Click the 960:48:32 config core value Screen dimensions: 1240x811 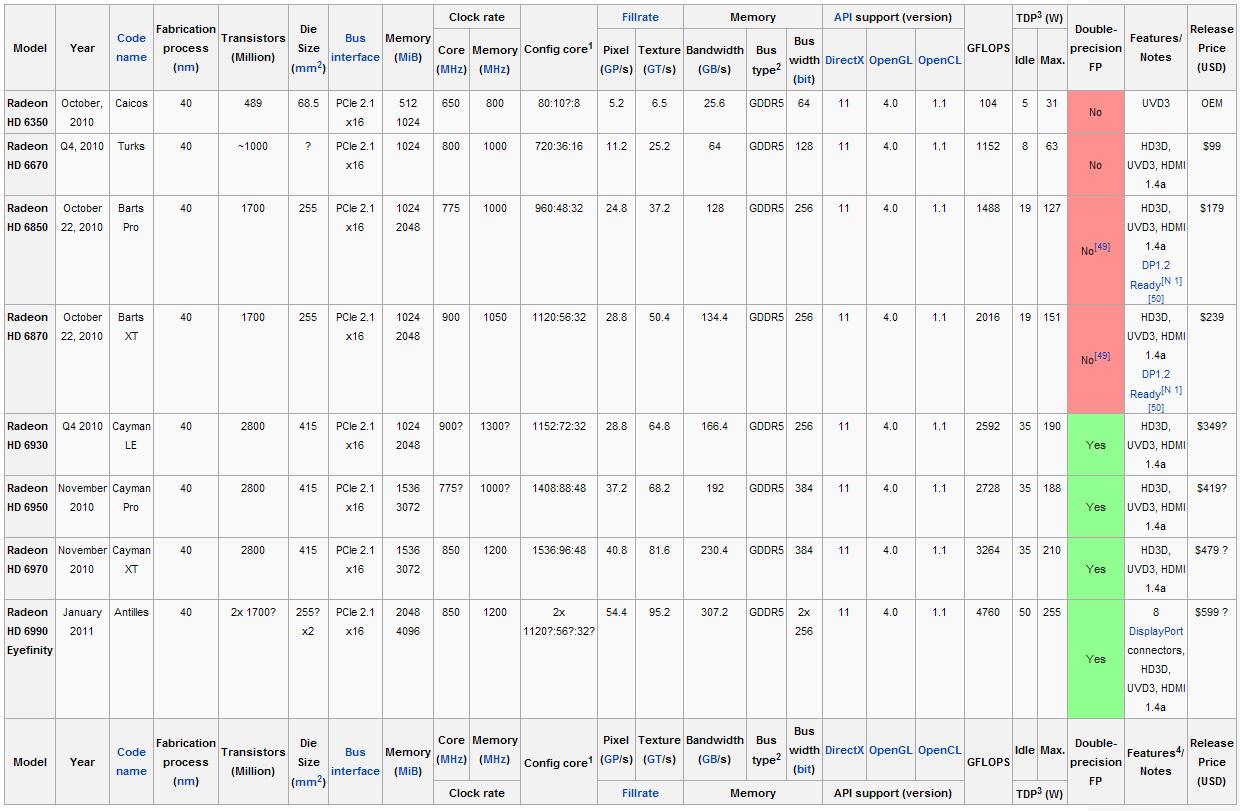[x=558, y=209]
